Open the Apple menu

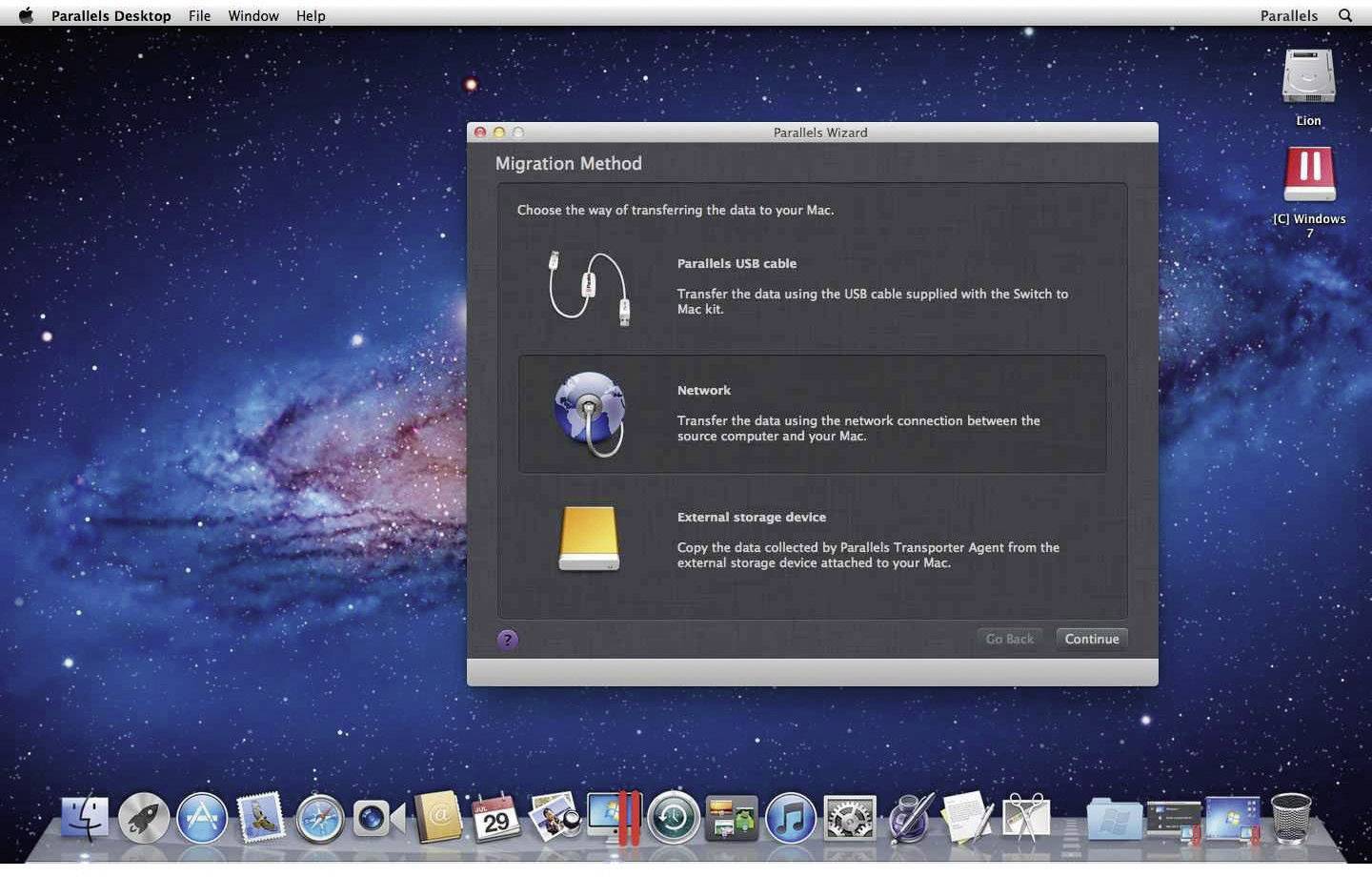(x=26, y=15)
